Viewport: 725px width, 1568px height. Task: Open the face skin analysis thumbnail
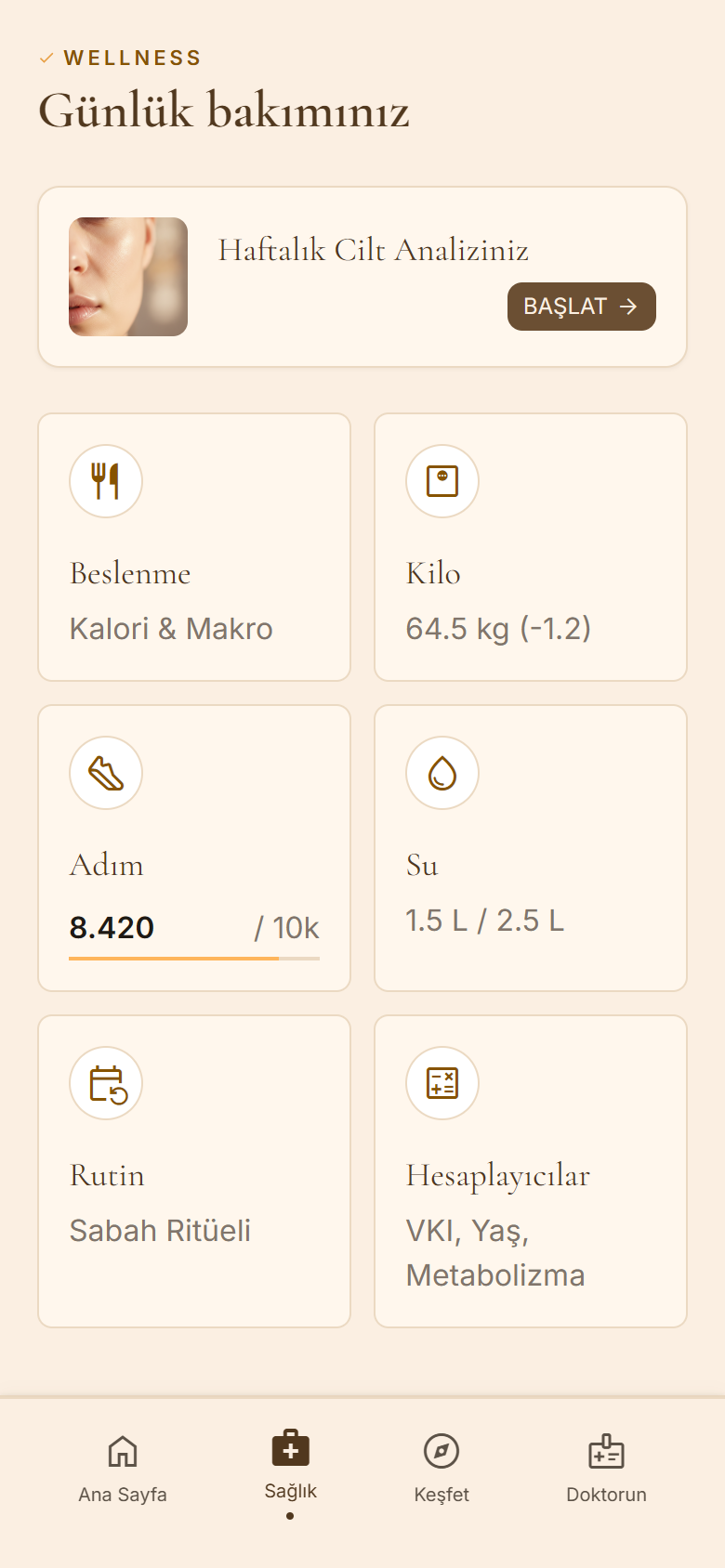click(128, 277)
